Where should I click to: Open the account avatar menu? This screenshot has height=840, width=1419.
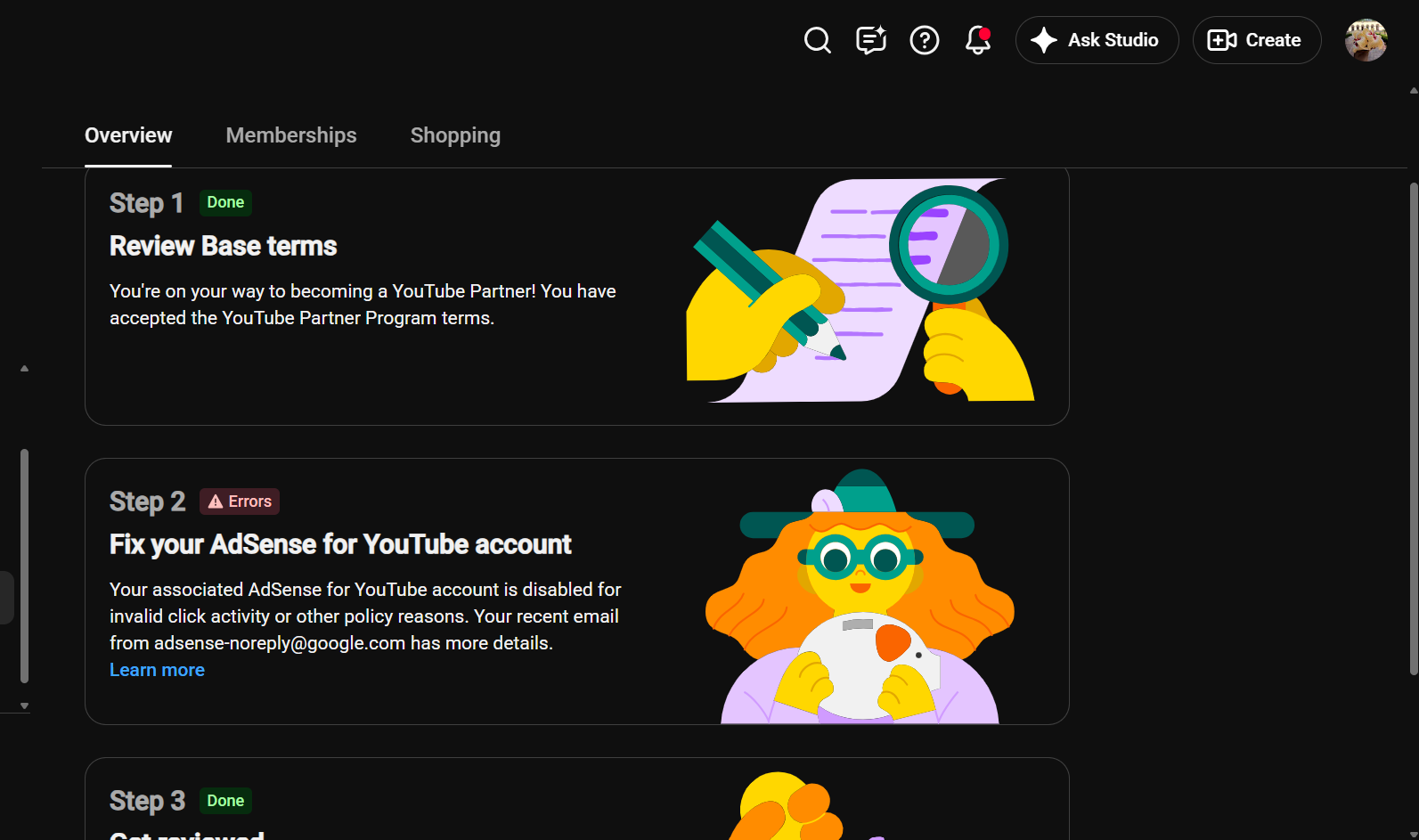[x=1366, y=40]
